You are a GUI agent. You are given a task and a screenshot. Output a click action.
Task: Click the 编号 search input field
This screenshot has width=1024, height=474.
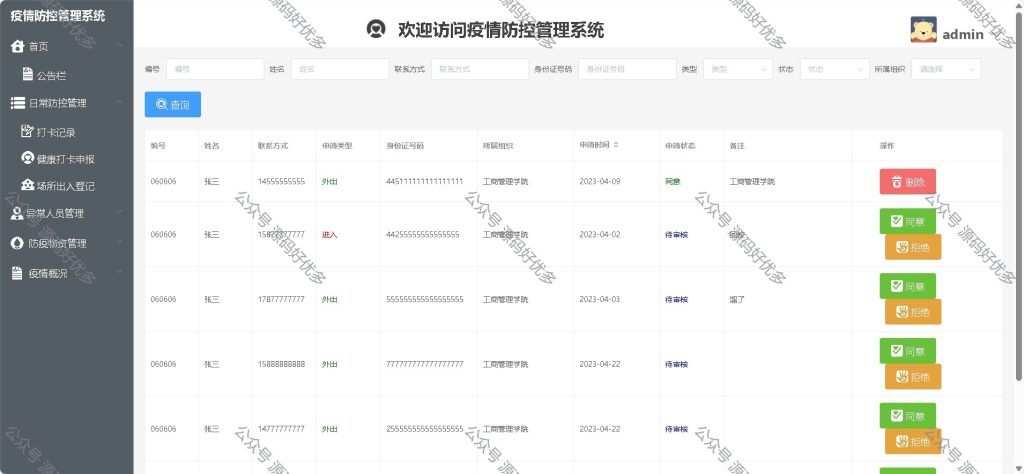point(216,69)
